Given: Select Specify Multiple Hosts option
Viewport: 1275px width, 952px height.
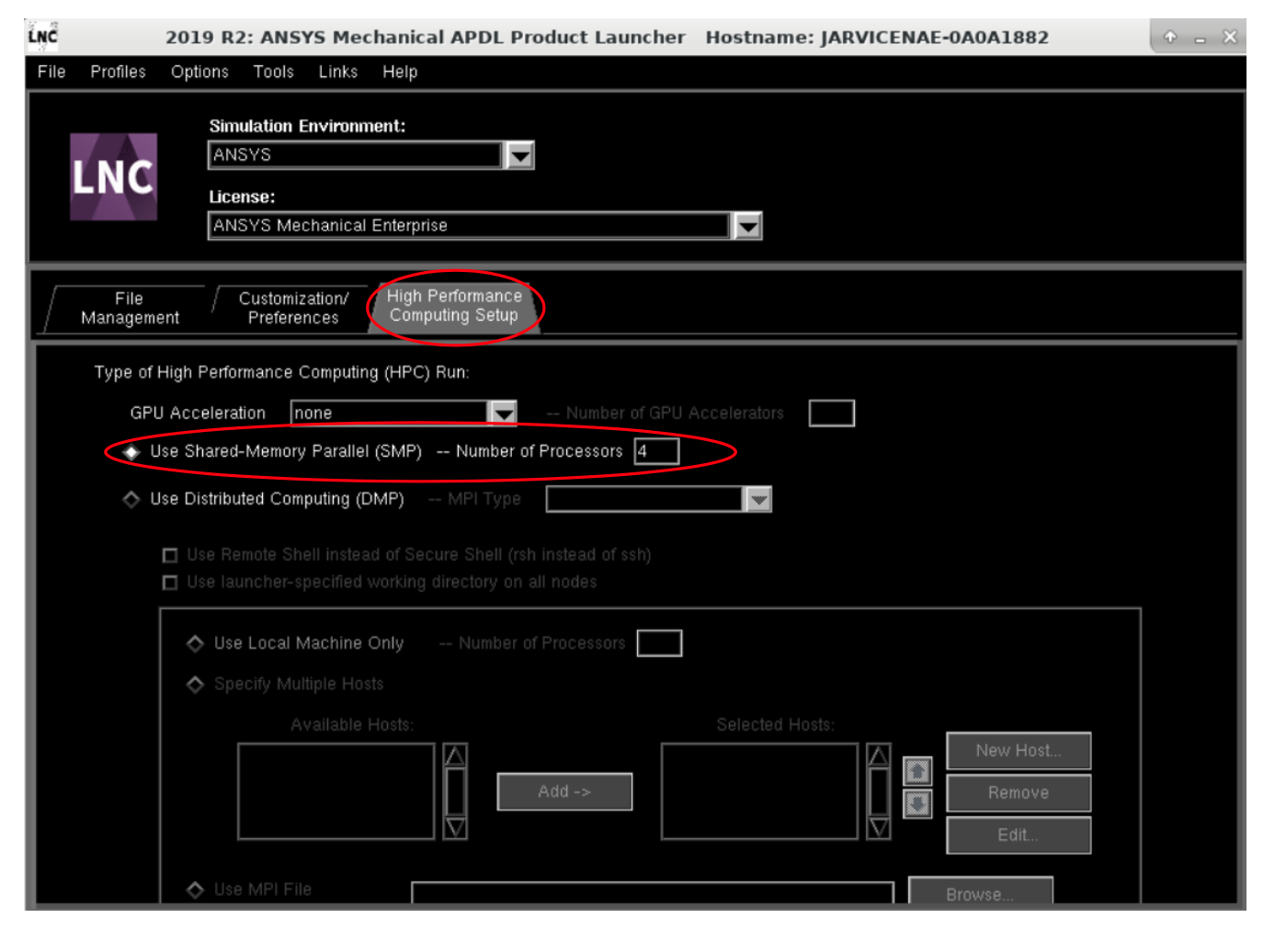Looking at the screenshot, I should point(195,685).
